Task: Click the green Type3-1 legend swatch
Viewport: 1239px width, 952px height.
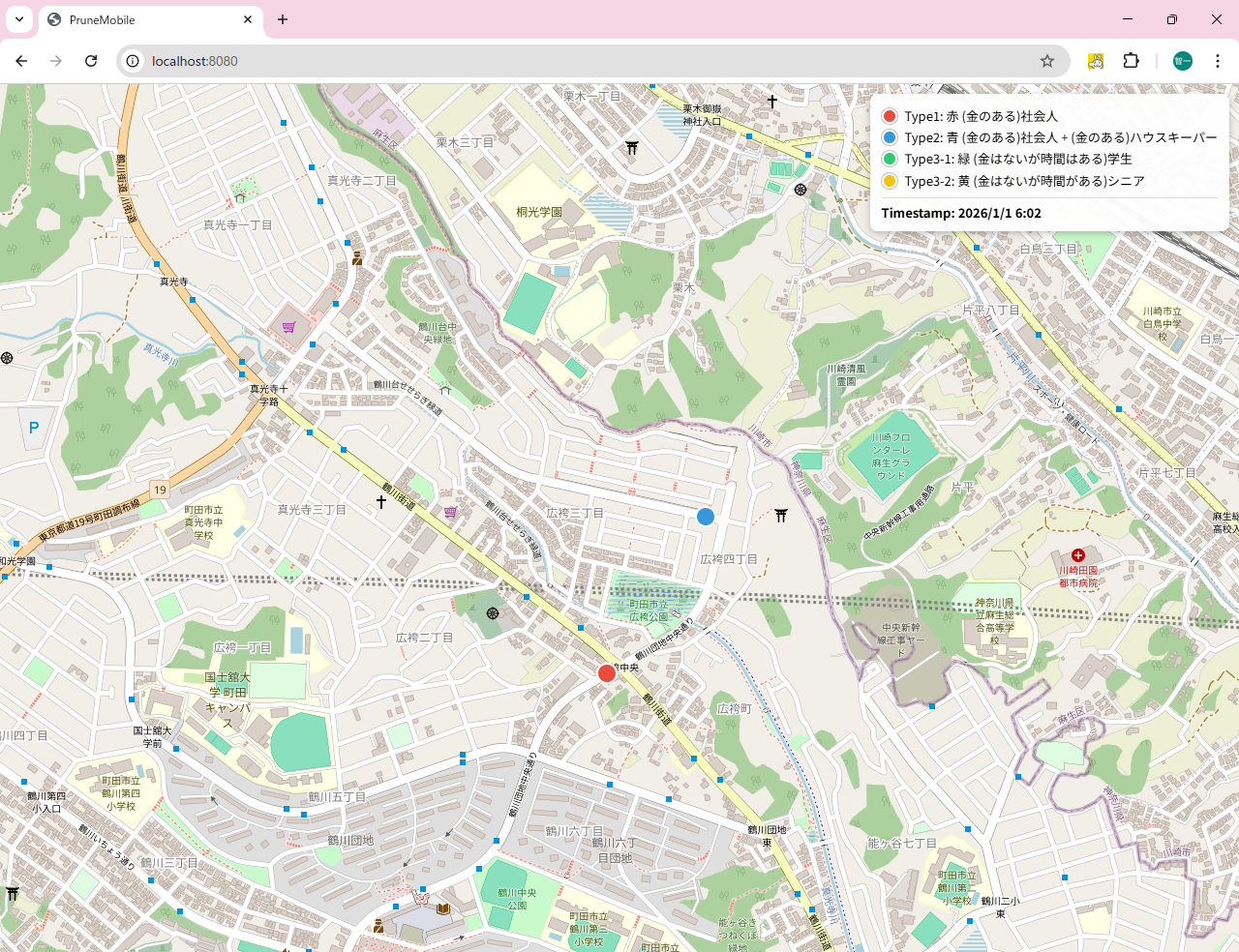Action: coord(890,159)
